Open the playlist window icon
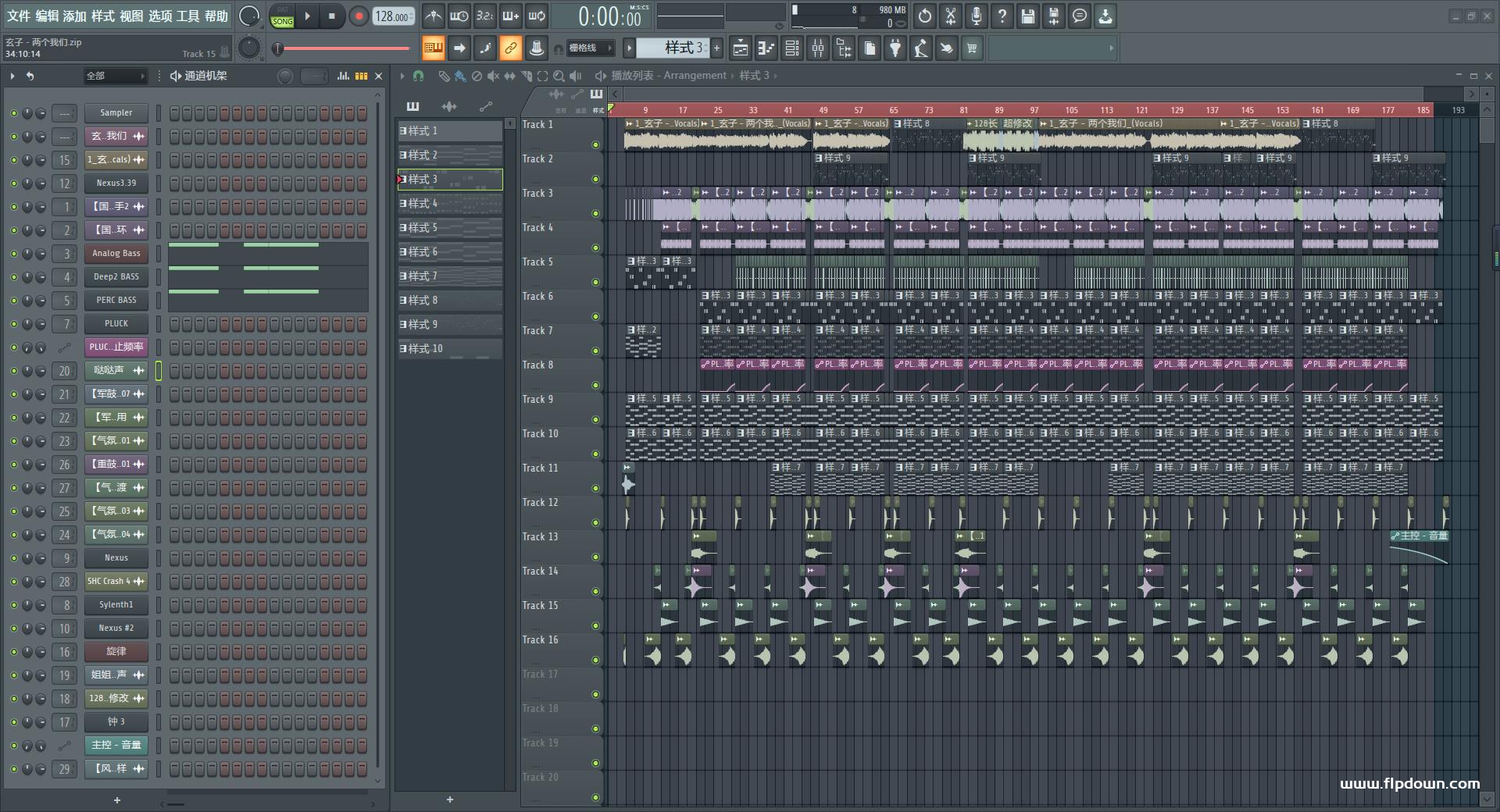Viewport: 1500px width, 812px height. (740, 48)
